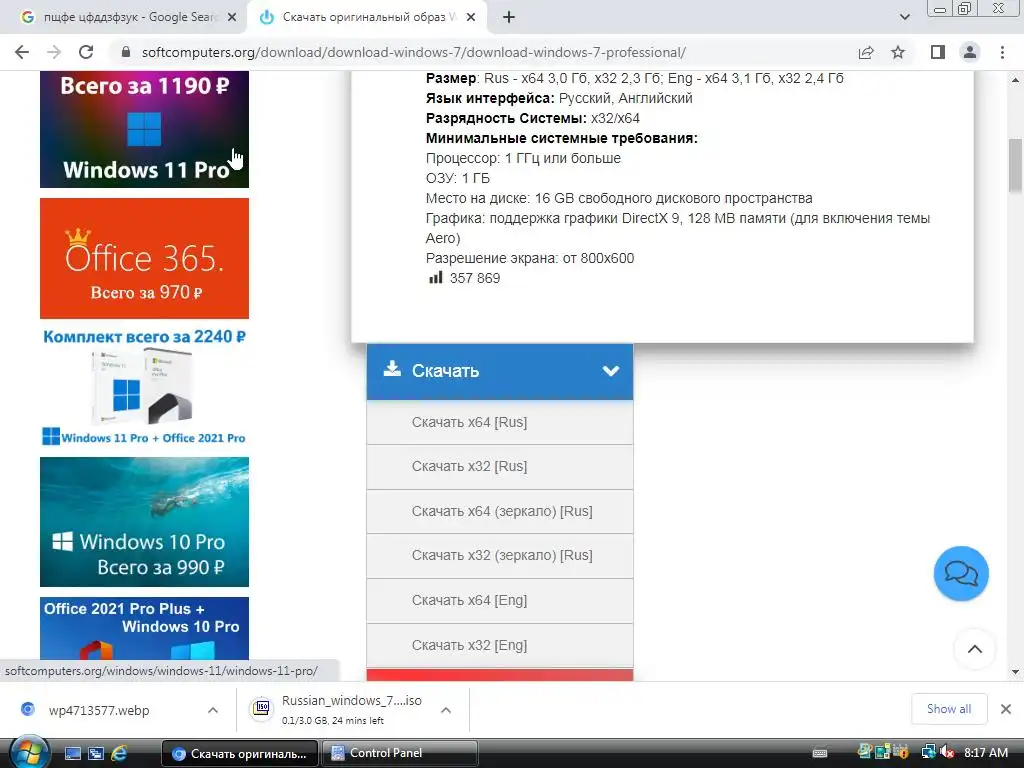Close the downloads bar
This screenshot has height=768, width=1024.
click(1006, 709)
